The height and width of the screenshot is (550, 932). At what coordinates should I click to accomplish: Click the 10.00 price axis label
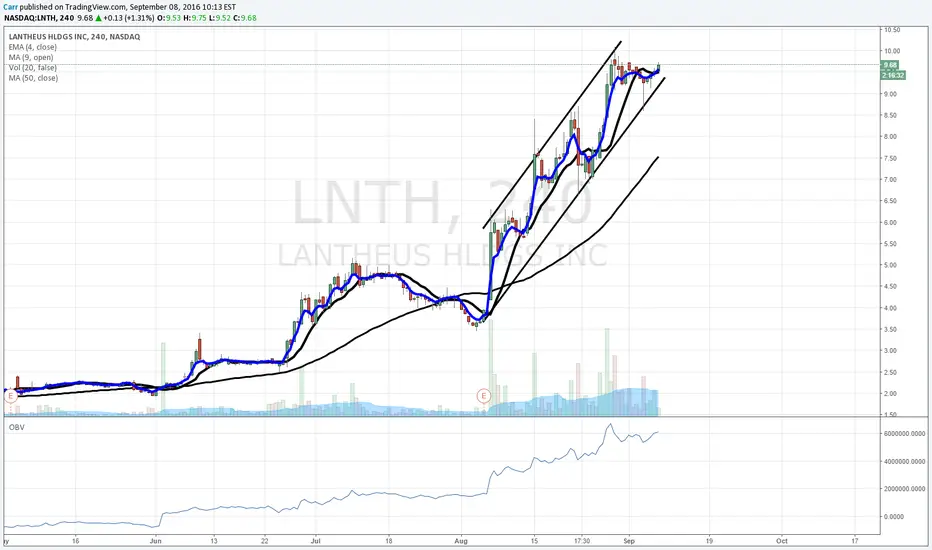tap(892, 51)
